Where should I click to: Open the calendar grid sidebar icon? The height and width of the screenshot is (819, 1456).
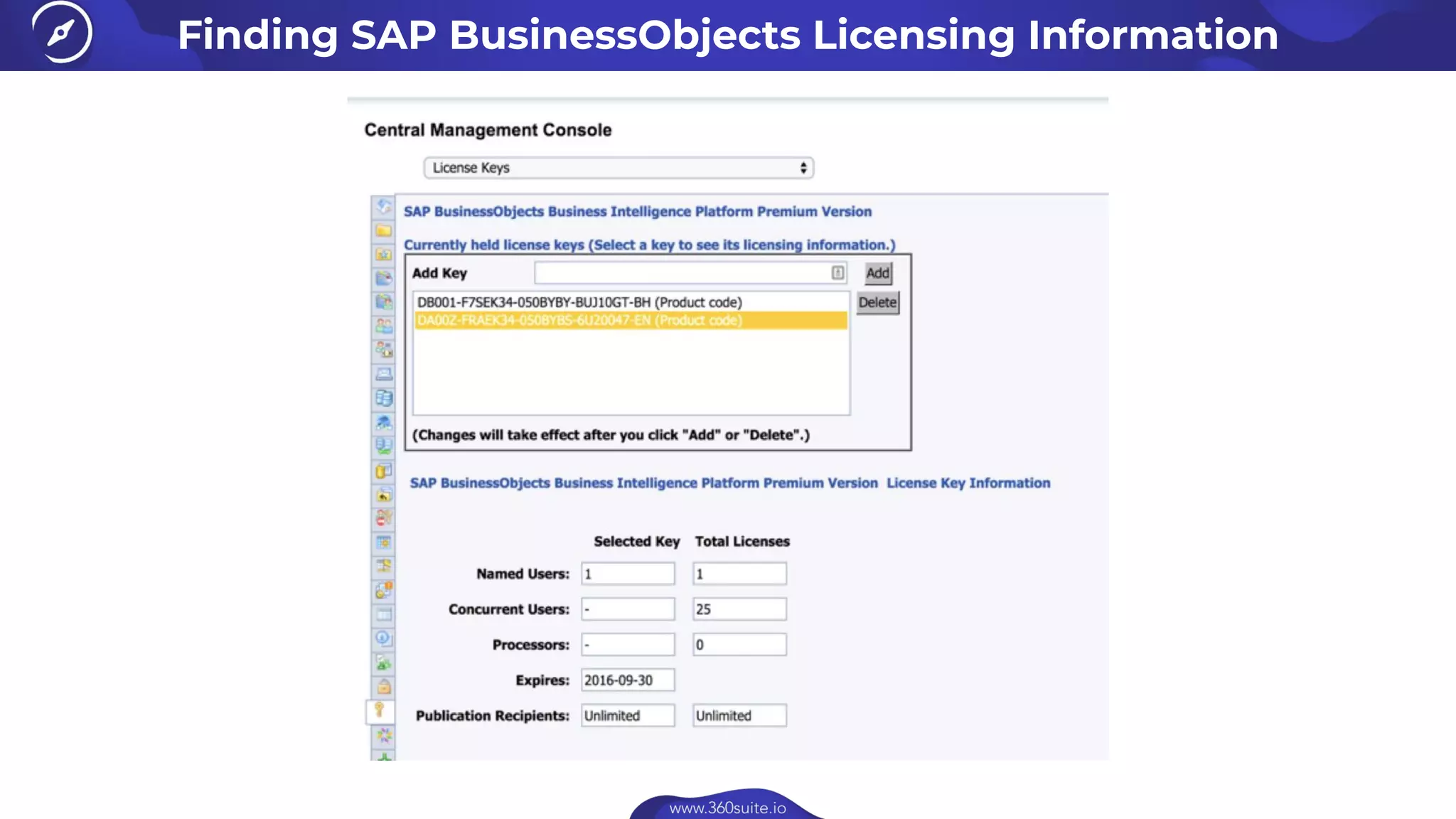pyautogui.click(x=384, y=542)
